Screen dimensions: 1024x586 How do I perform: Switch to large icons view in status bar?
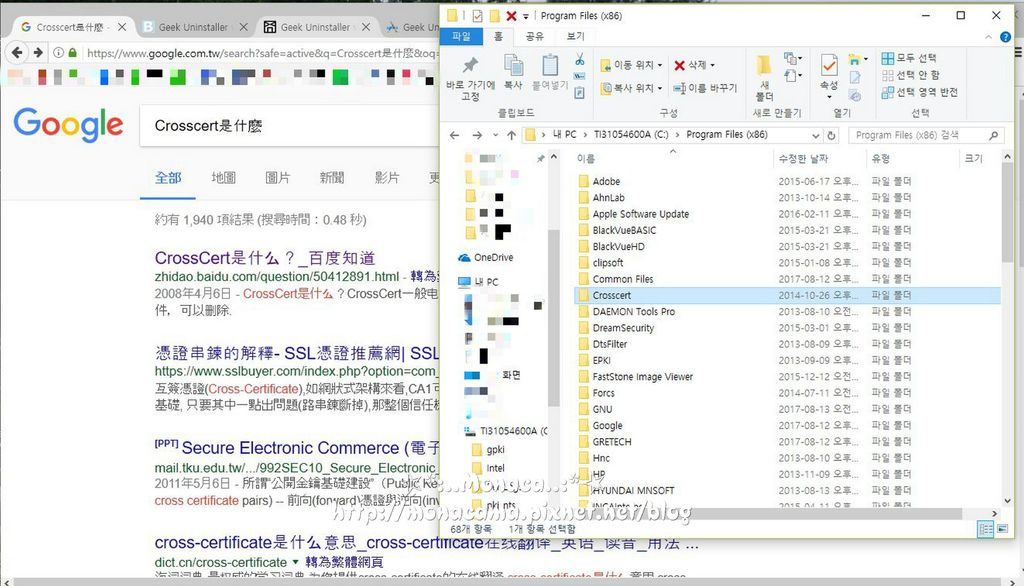1002,529
